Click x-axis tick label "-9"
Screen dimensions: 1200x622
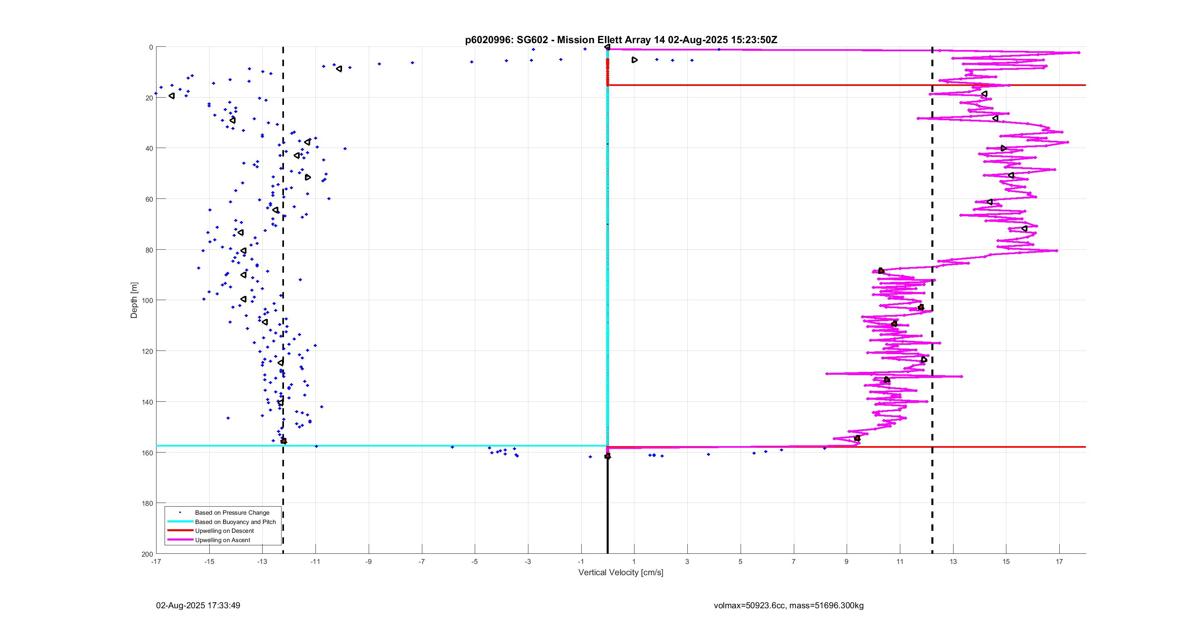pyautogui.click(x=368, y=562)
